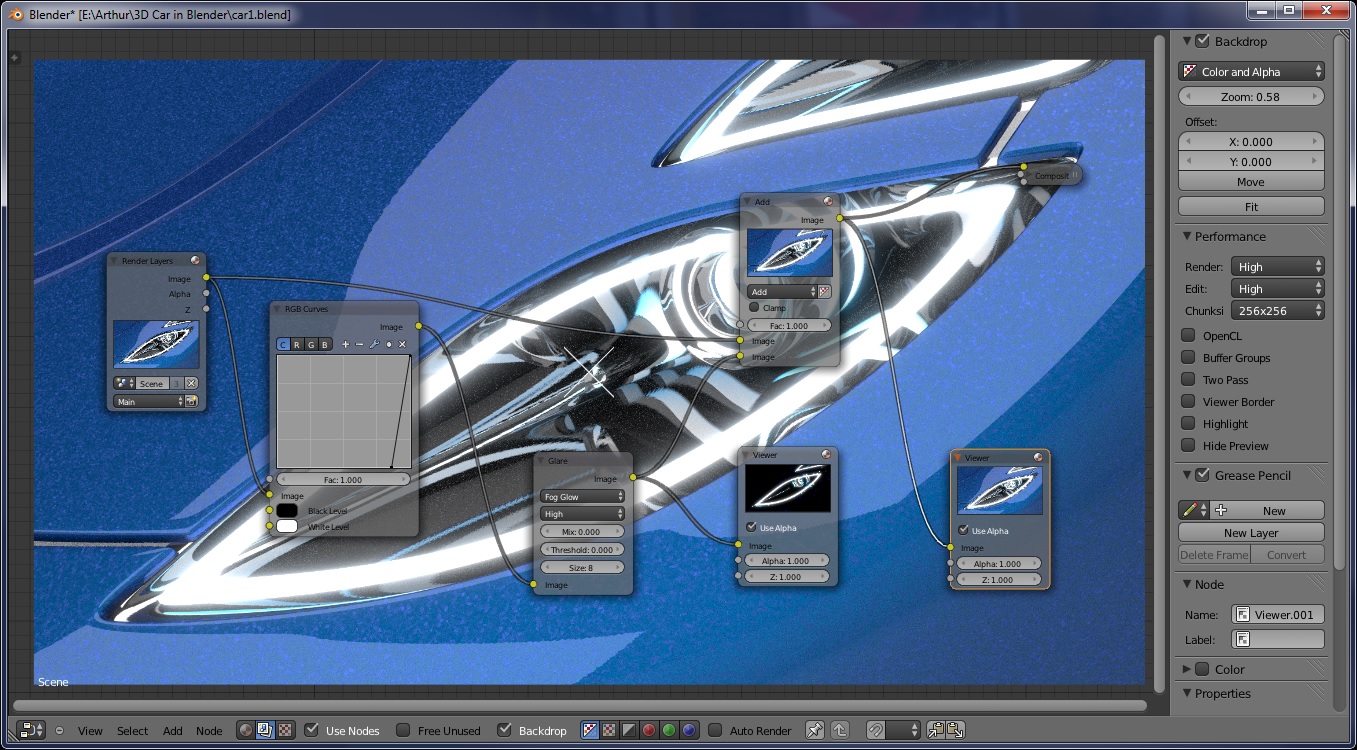The image size is (1357, 750).
Task: Open the editor type selector icon
Action: [31, 730]
